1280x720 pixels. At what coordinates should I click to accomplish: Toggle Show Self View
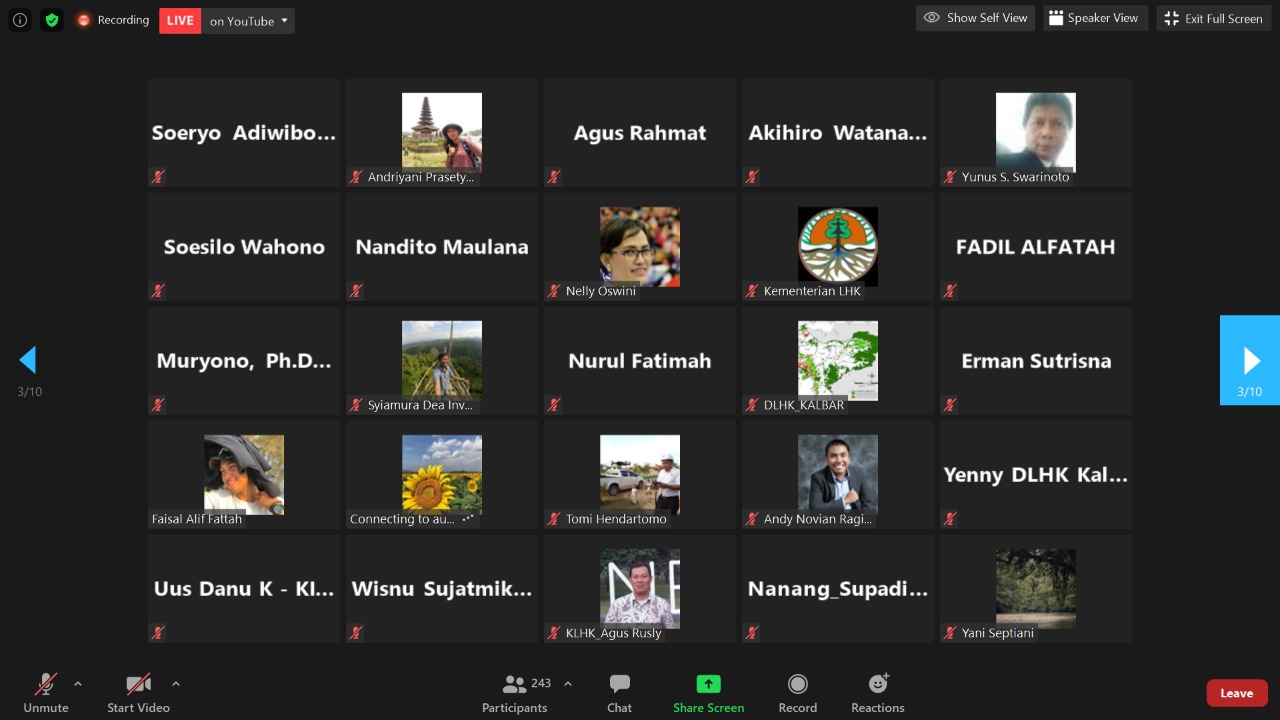coord(975,18)
